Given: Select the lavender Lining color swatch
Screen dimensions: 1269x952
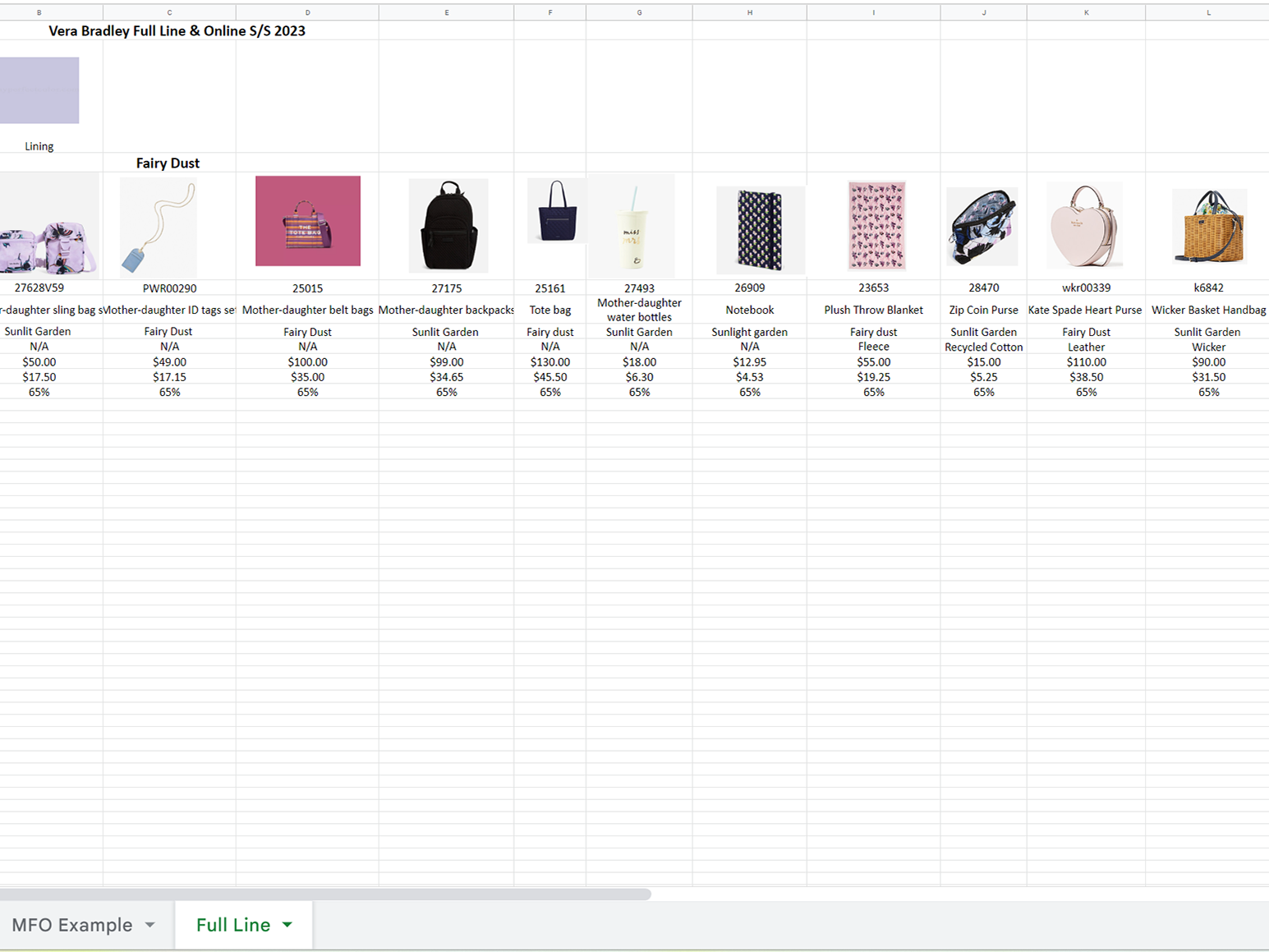Looking at the screenshot, I should click(39, 90).
